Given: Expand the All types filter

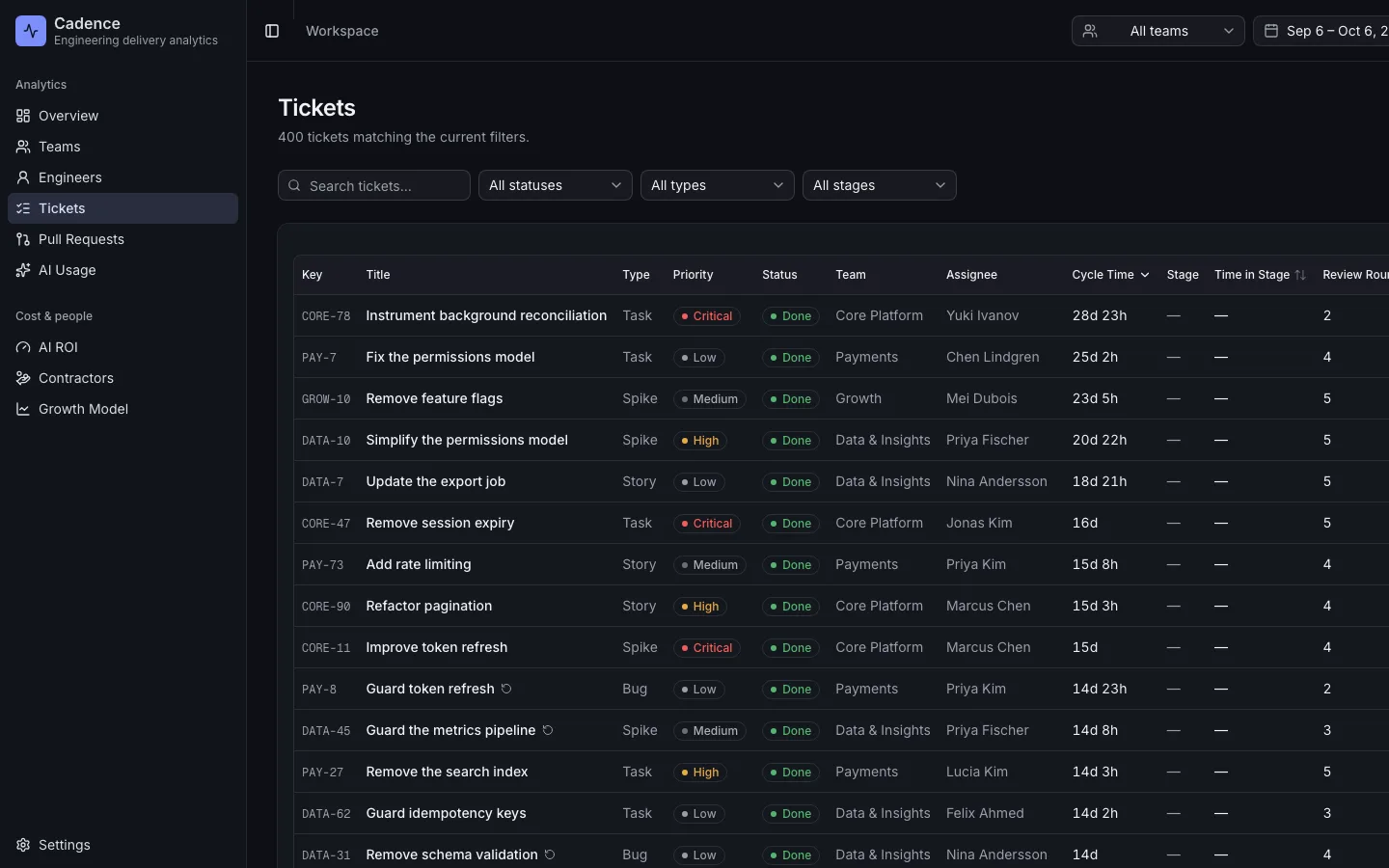Looking at the screenshot, I should point(718,185).
